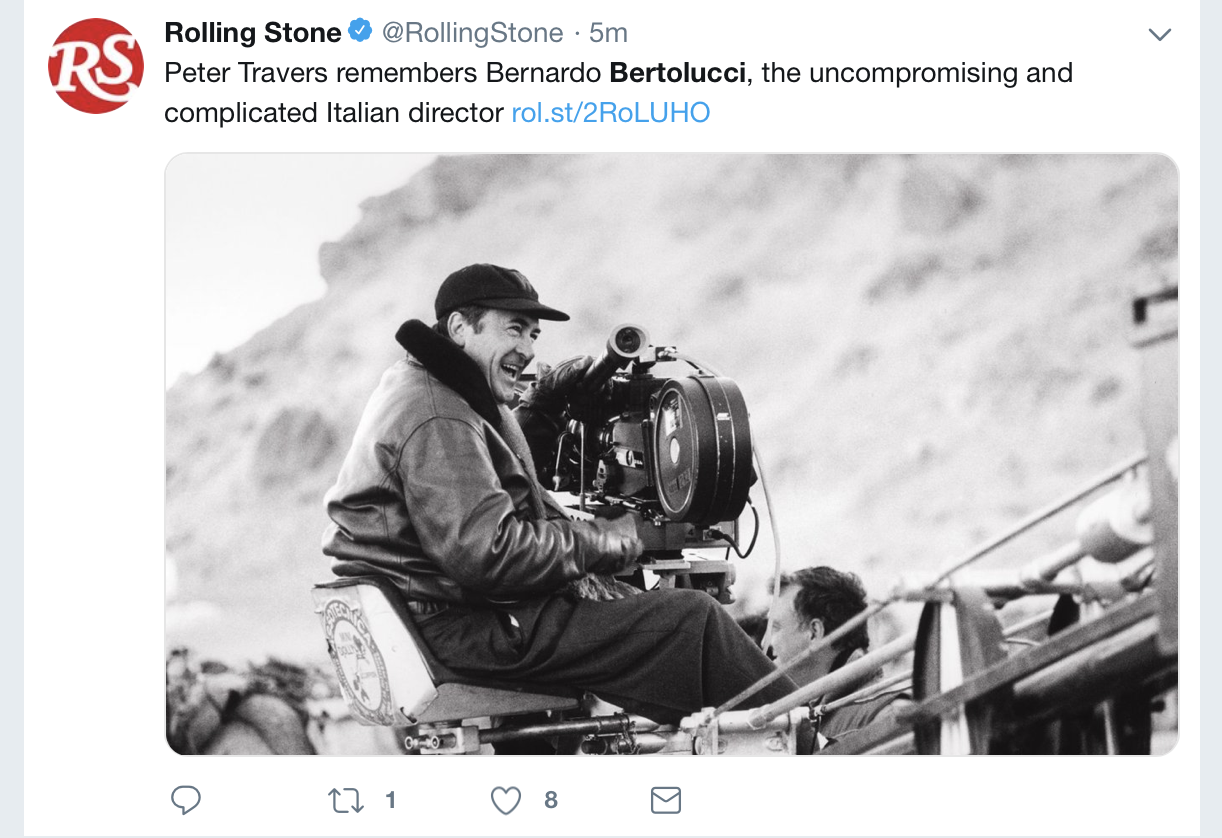
Task: Like the tweet with the heart icon
Action: (x=506, y=800)
